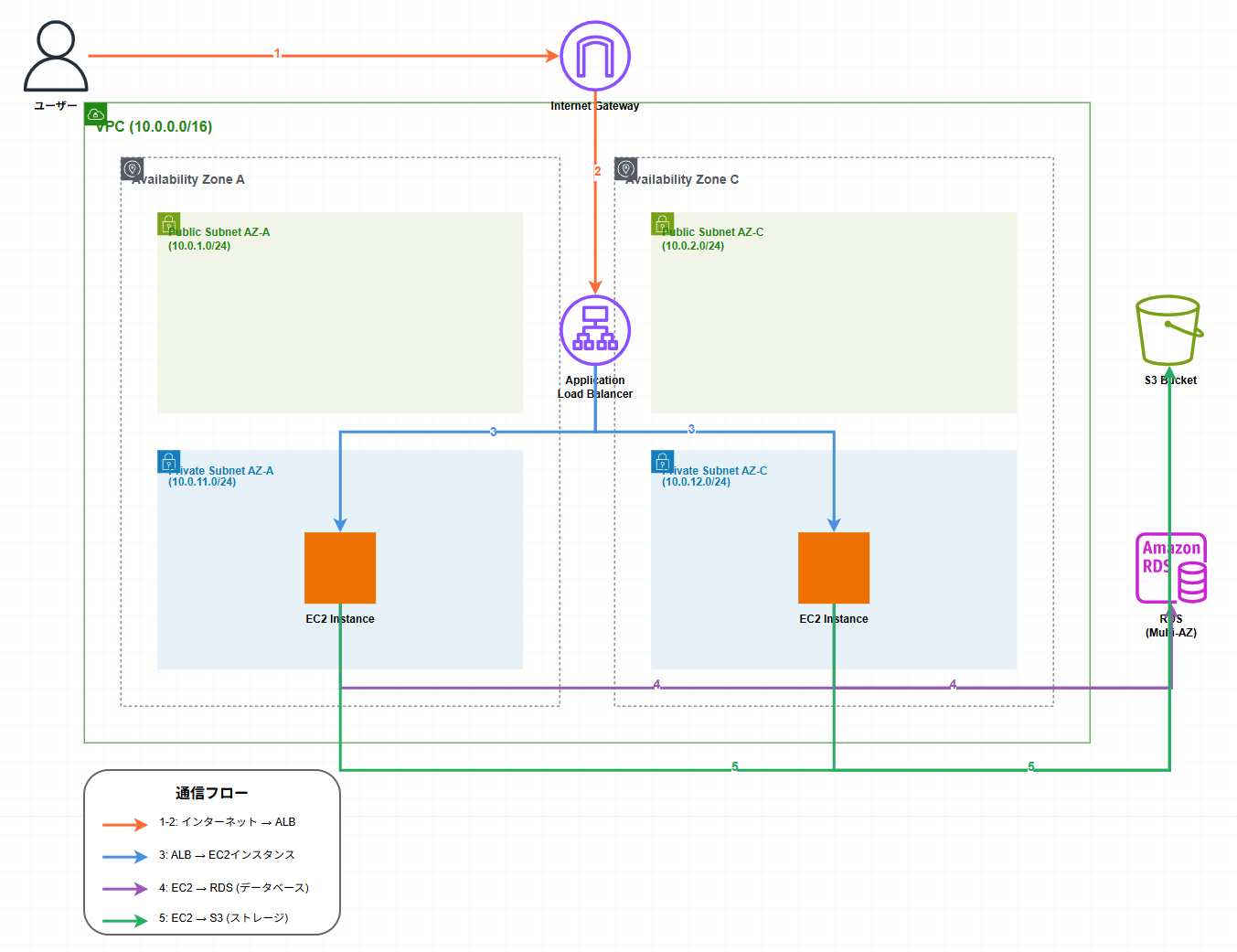This screenshot has height=952, width=1237.
Task: Select the ユーザー person icon
Action: click(56, 57)
